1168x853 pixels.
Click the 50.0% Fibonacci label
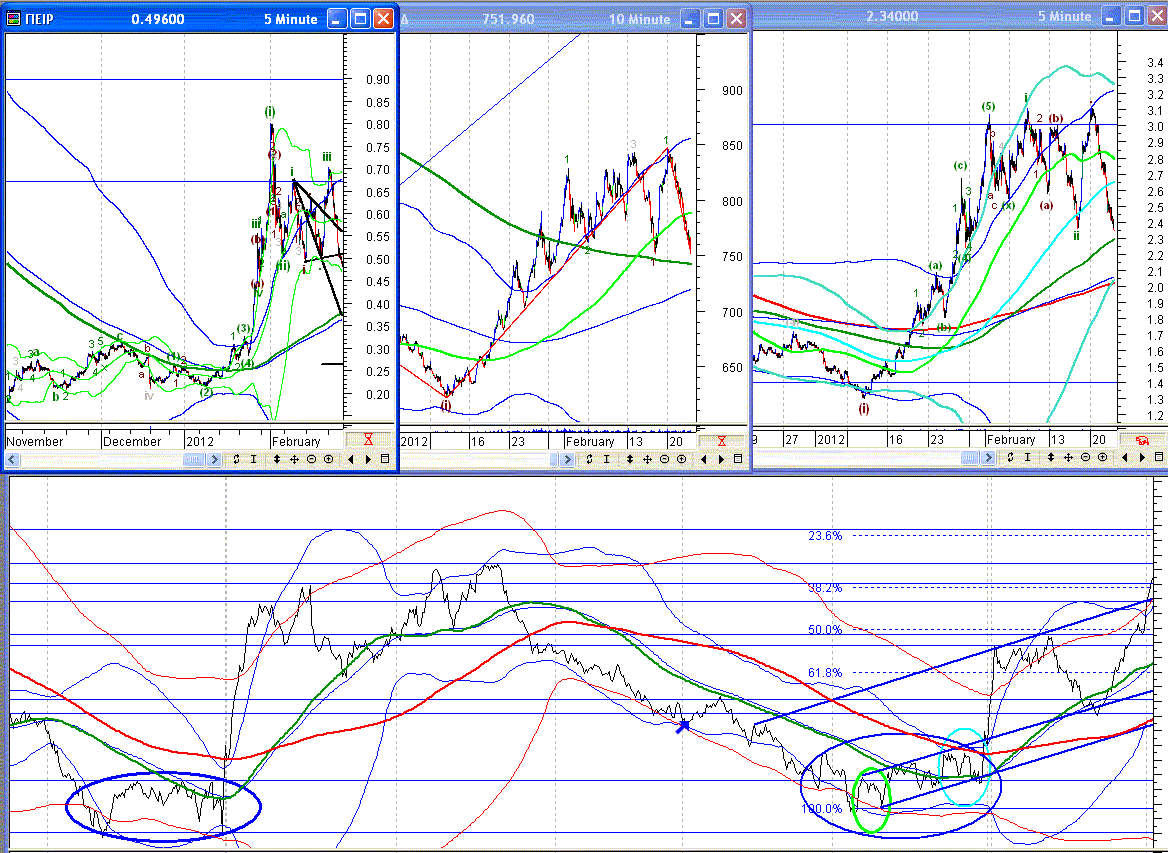click(825, 630)
